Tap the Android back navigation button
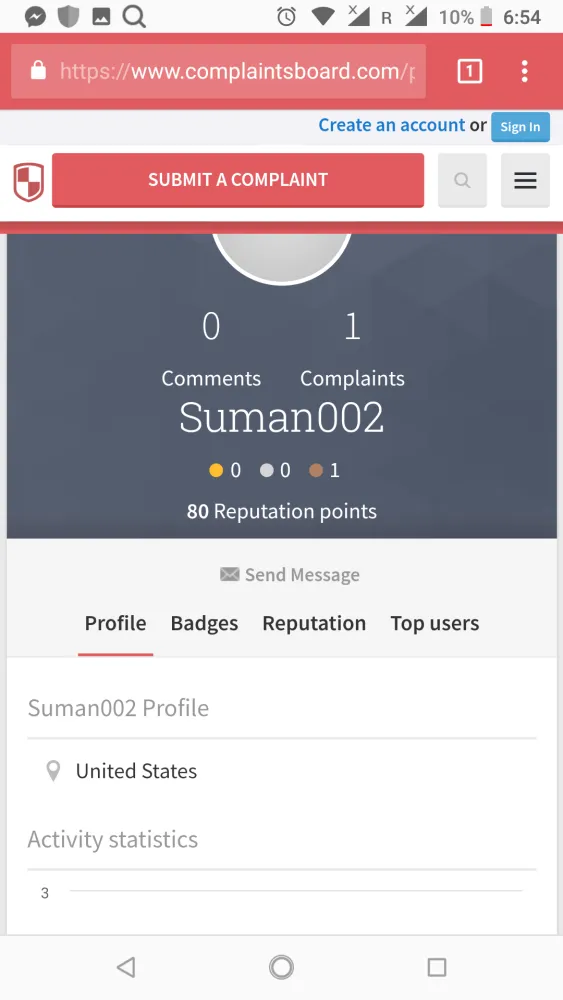The height and width of the screenshot is (1000, 563). (126, 967)
